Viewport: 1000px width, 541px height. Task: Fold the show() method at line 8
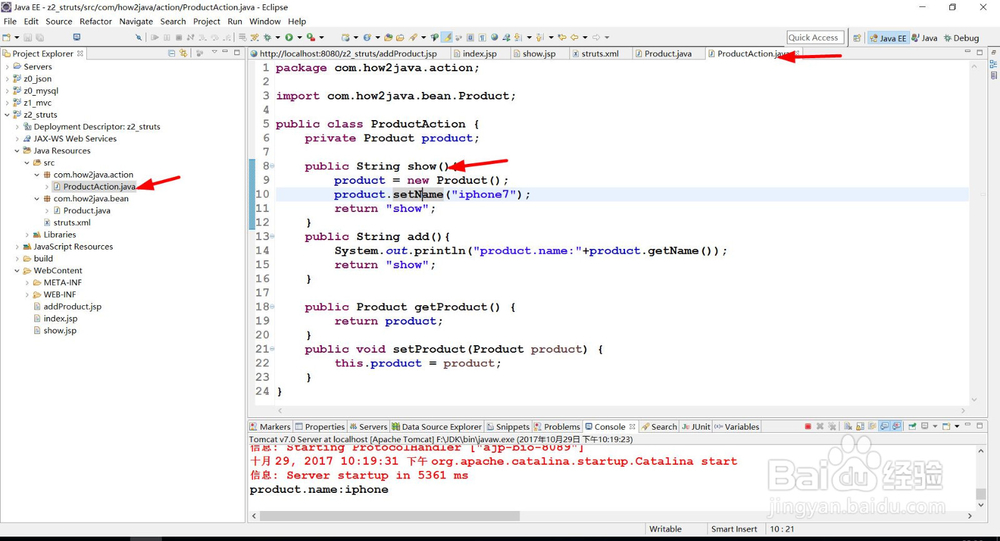coord(272,166)
